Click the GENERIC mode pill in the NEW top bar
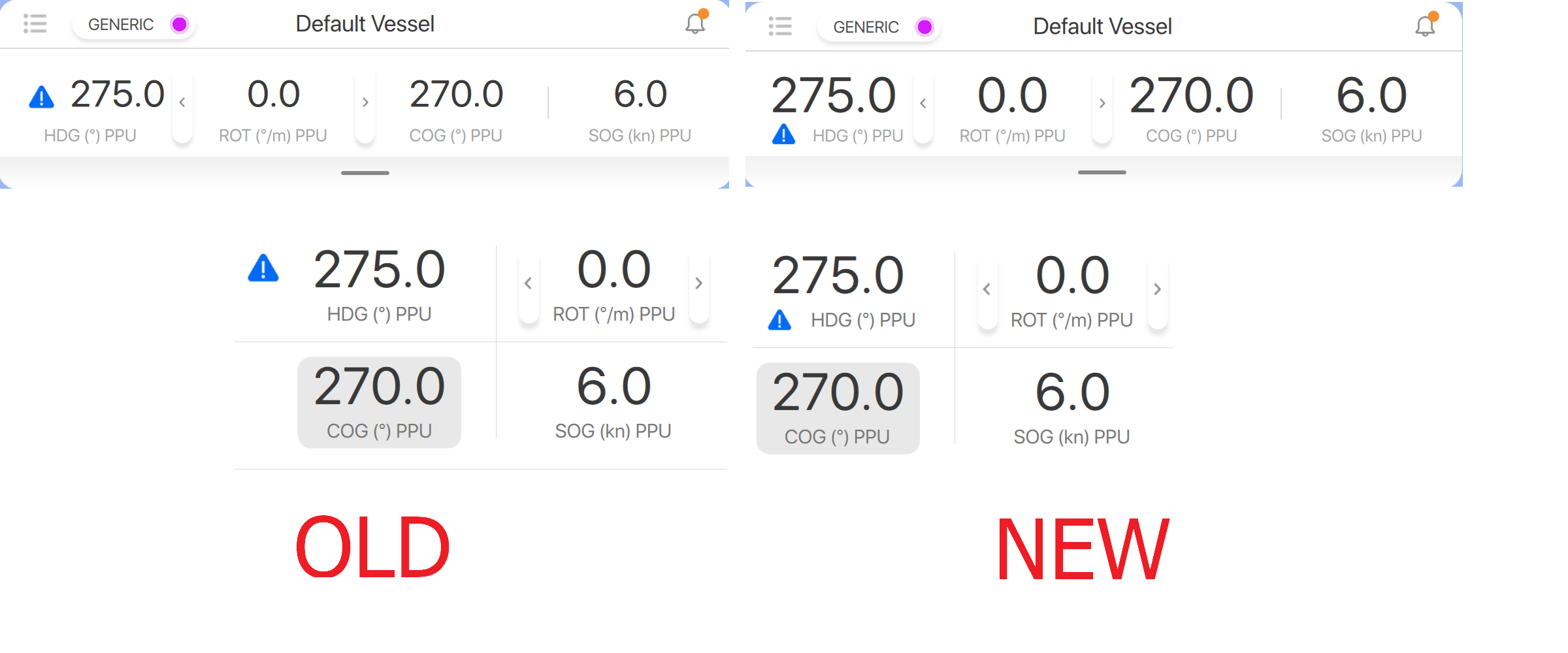The width and height of the screenshot is (1568, 653). point(879,27)
